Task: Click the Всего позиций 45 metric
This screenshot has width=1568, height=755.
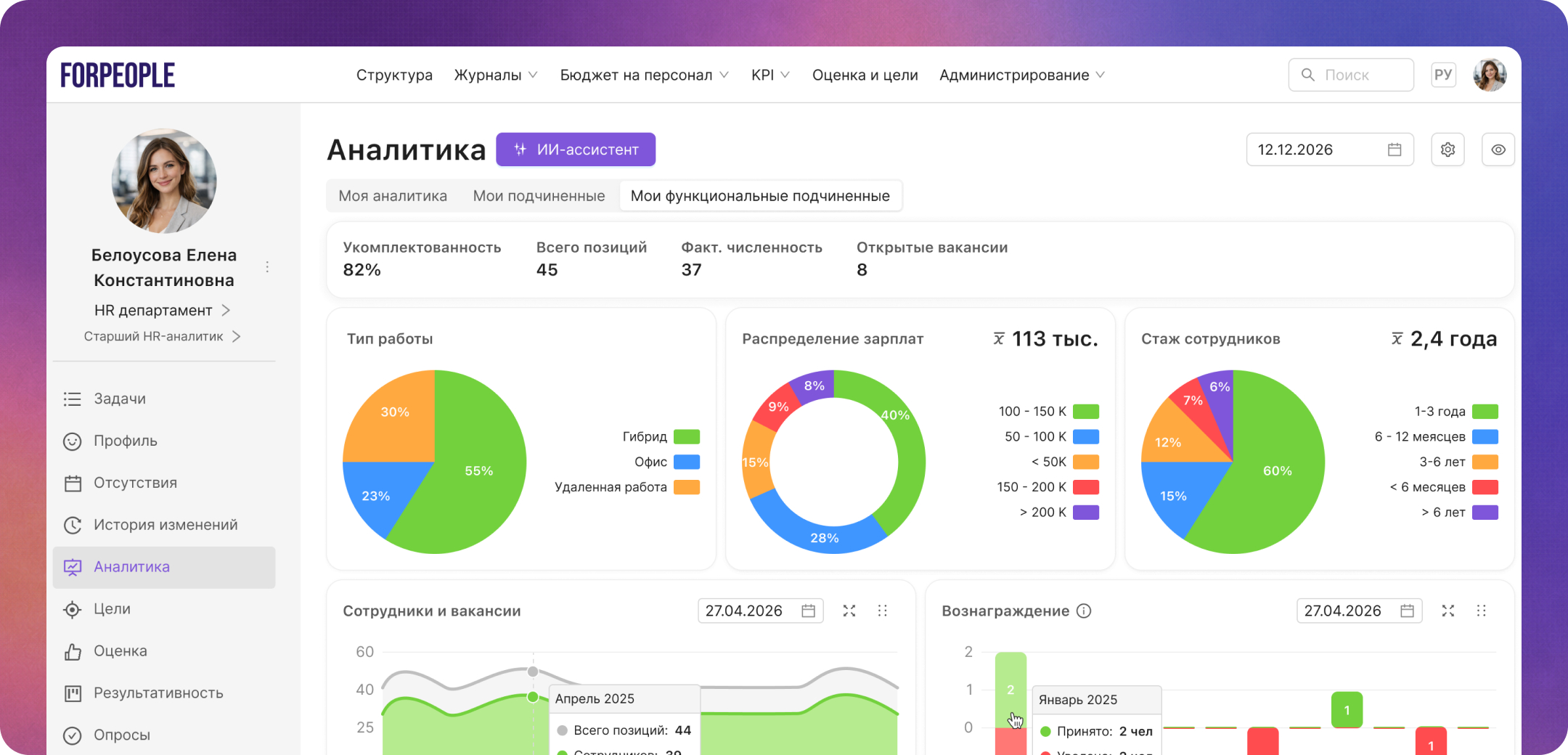Action: point(591,258)
